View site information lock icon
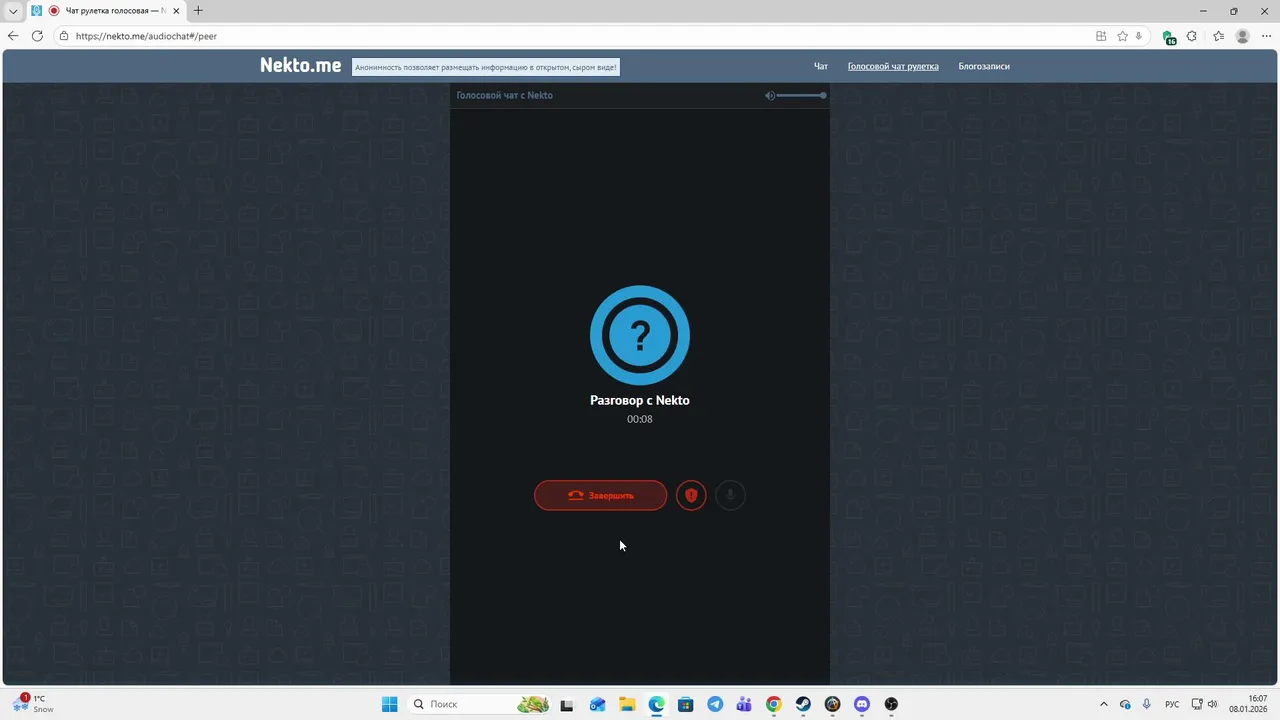This screenshot has height=720, width=1280. 64,36
